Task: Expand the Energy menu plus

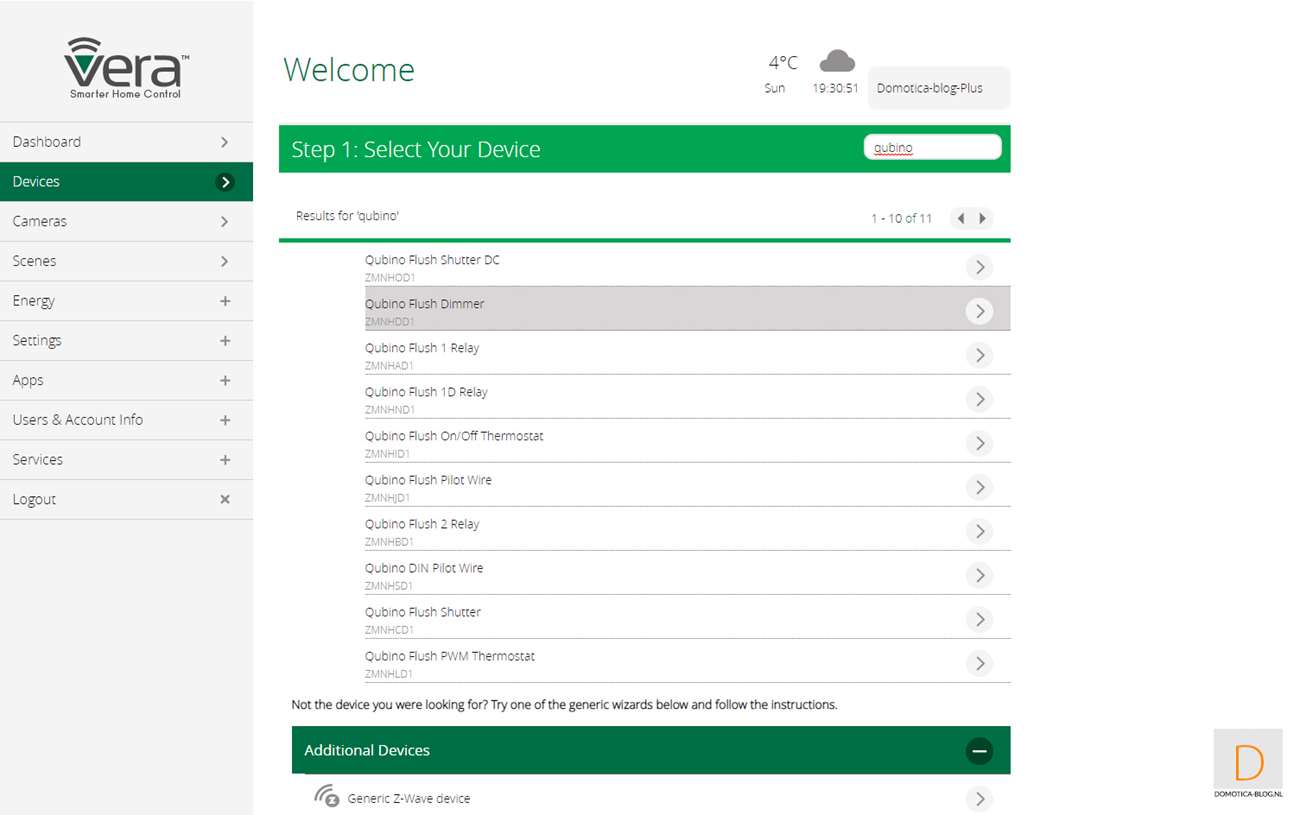Action: [x=225, y=301]
